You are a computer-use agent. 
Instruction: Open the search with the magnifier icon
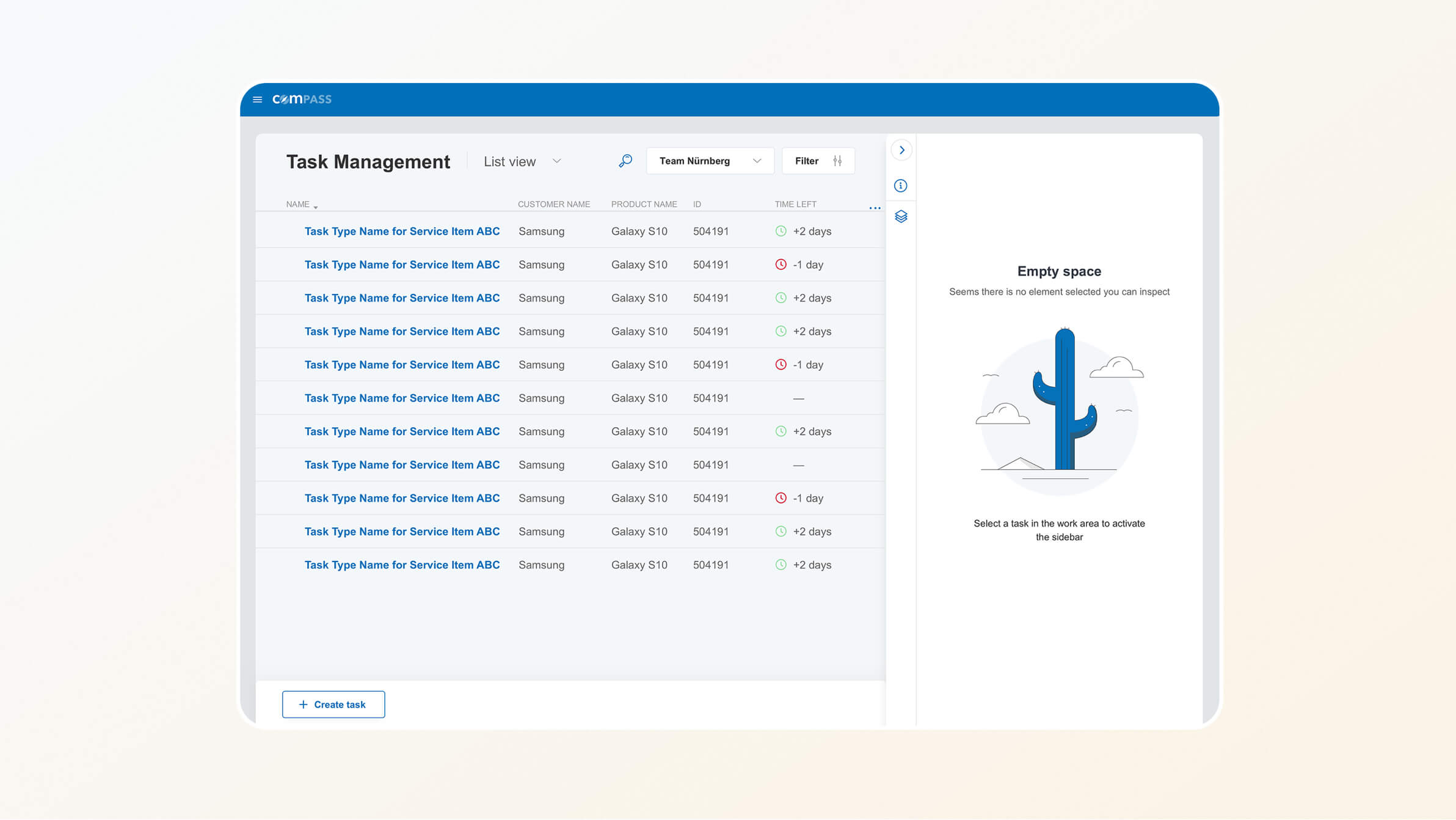click(x=625, y=161)
